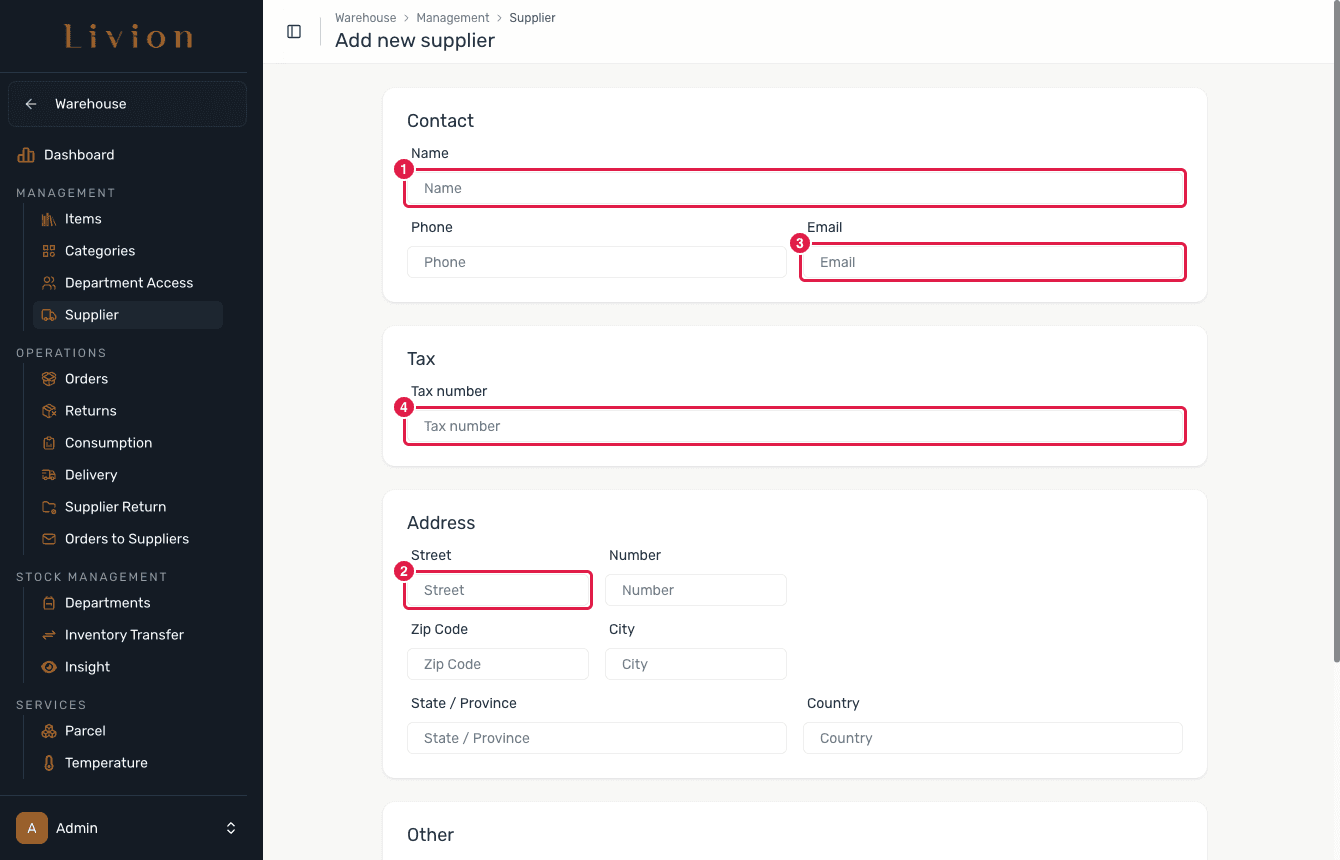Click Warehouse breadcrumb link
Image resolution: width=1340 pixels, height=860 pixels.
pos(365,18)
